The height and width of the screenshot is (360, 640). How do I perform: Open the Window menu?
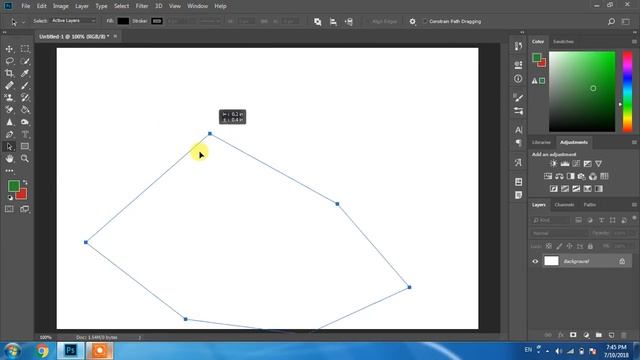pos(198,6)
